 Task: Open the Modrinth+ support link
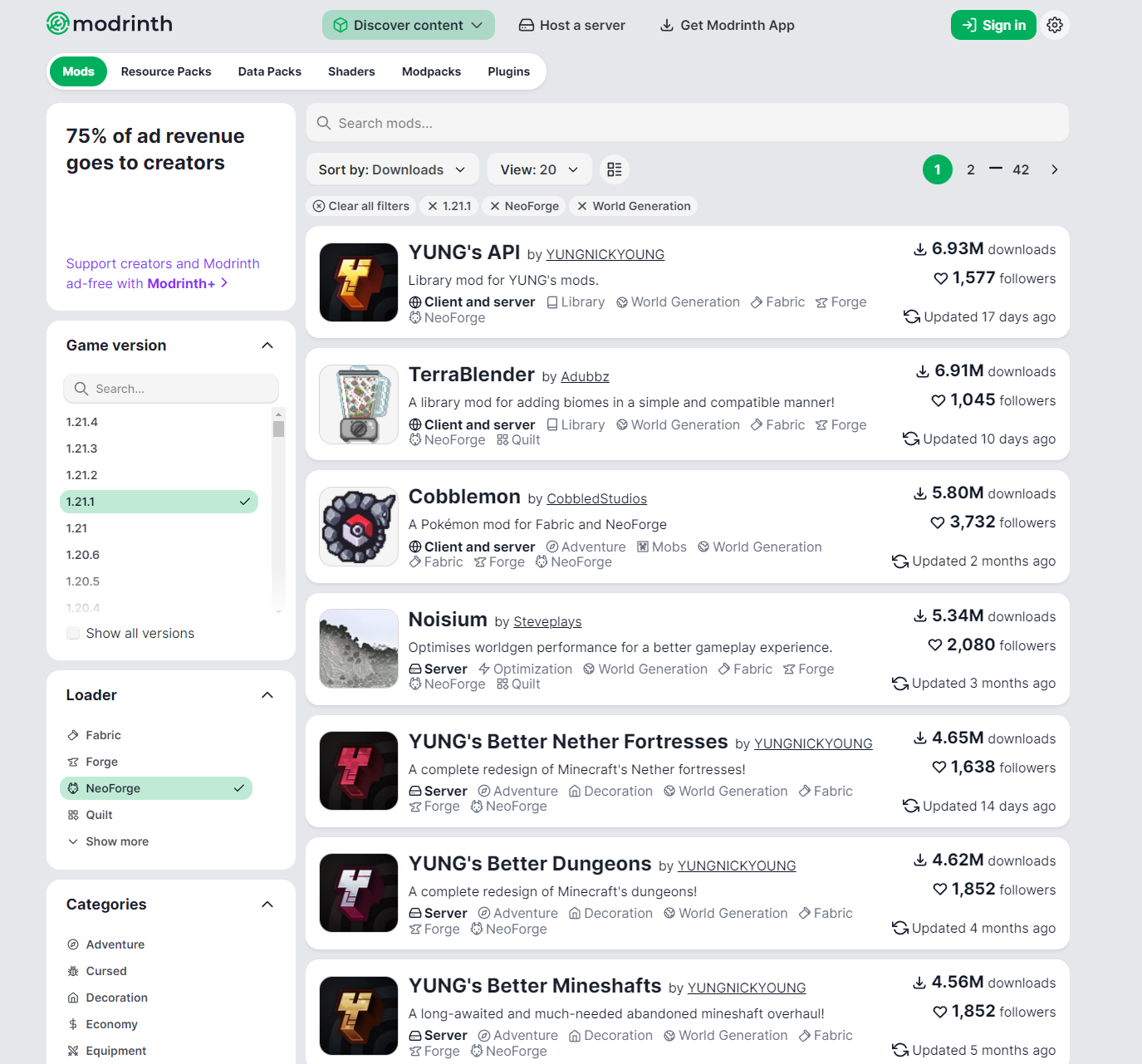(163, 273)
